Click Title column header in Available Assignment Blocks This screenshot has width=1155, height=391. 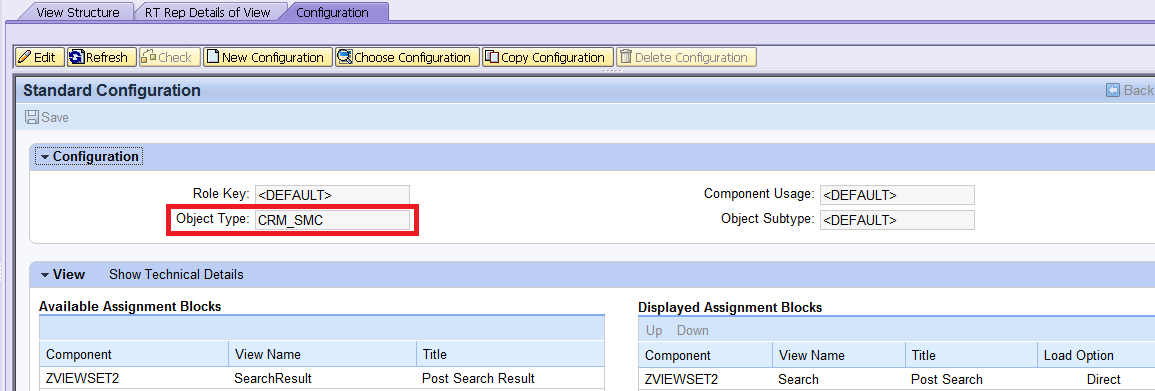click(510, 354)
